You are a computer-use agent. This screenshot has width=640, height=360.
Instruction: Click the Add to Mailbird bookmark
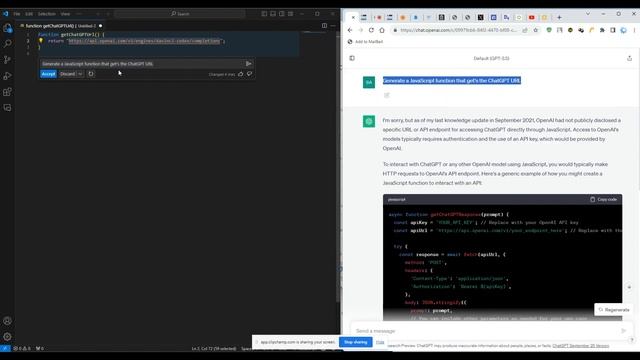(365, 42)
